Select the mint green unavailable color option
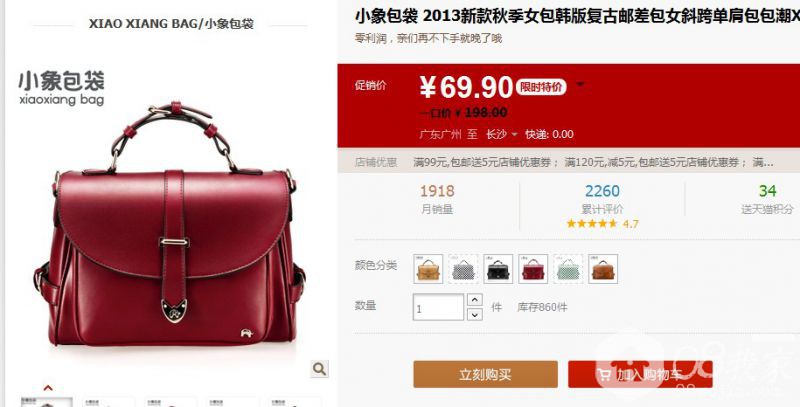 pyautogui.click(x=568, y=269)
